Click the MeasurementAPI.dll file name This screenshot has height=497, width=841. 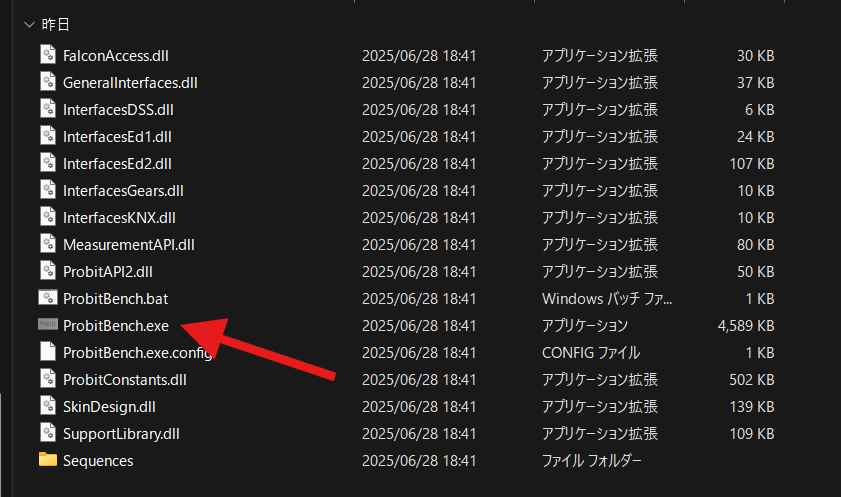tap(129, 245)
